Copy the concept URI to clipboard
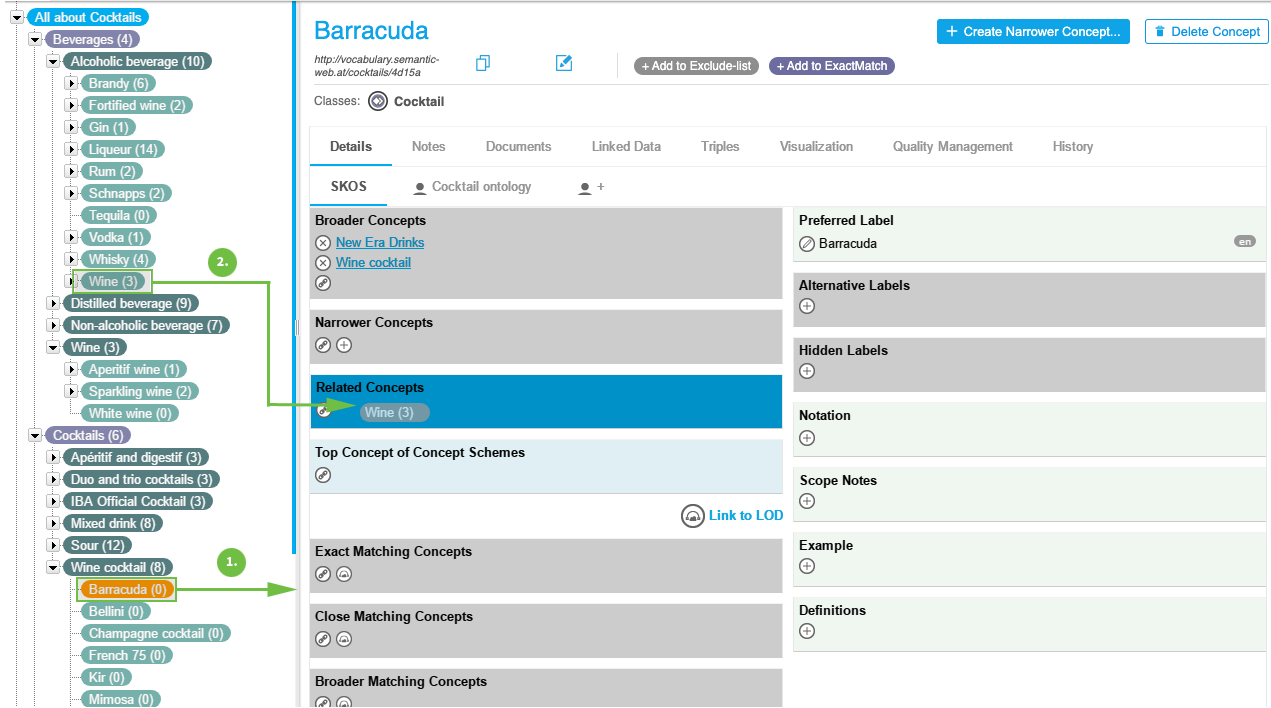Screen dimensions: 1271x708 coord(483,64)
